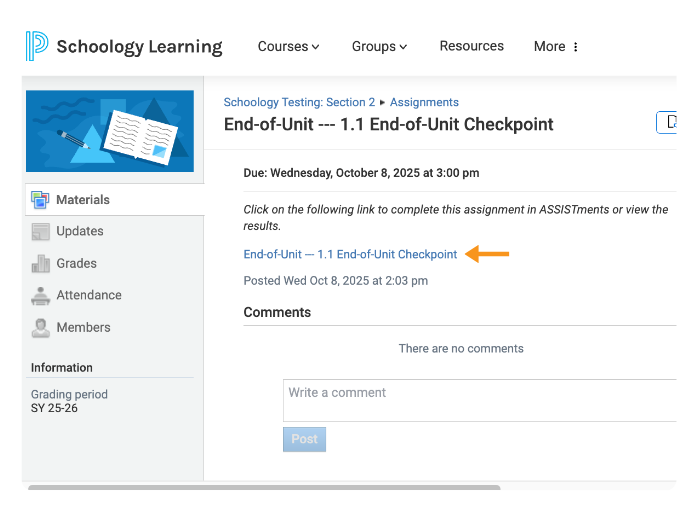Open the Materials icon in the sidebar

(x=40, y=200)
